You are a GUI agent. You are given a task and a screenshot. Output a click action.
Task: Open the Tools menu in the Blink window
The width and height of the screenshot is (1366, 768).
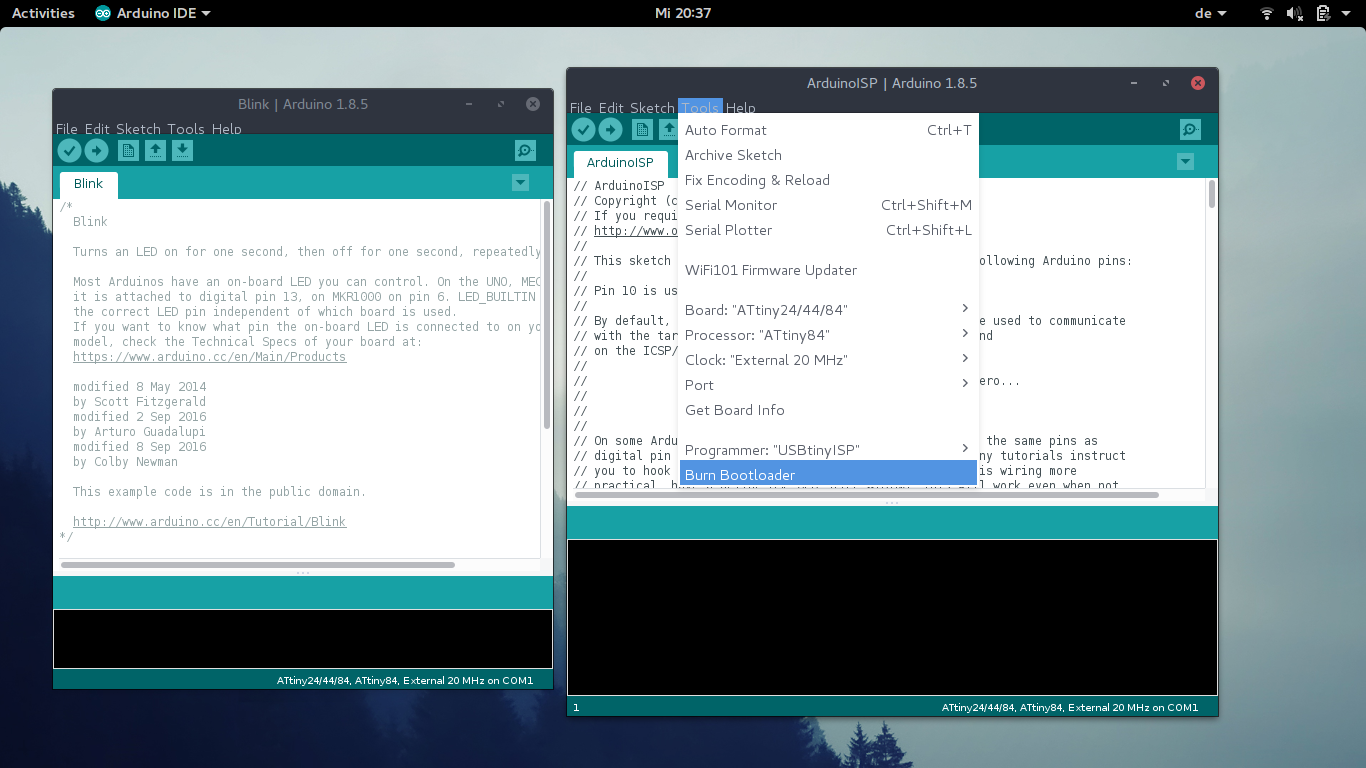[x=186, y=129]
